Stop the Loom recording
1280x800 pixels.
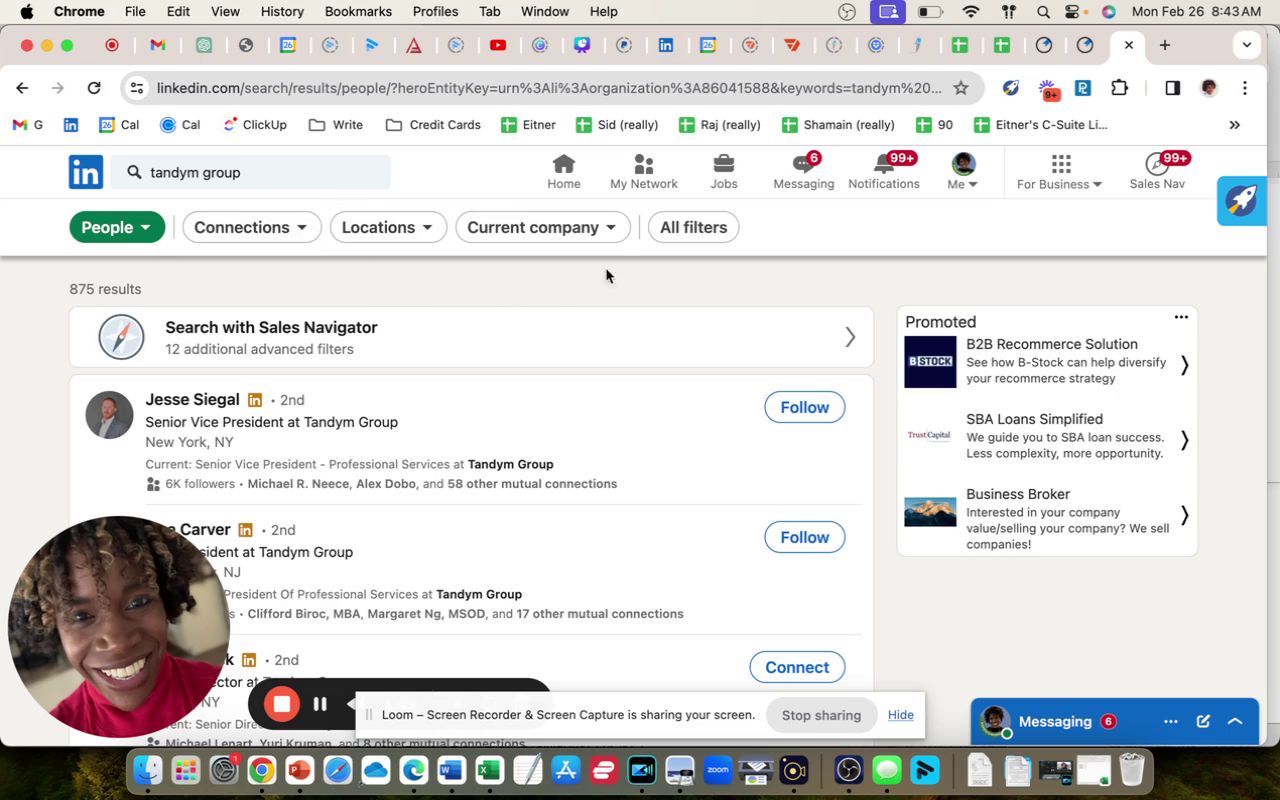[282, 704]
